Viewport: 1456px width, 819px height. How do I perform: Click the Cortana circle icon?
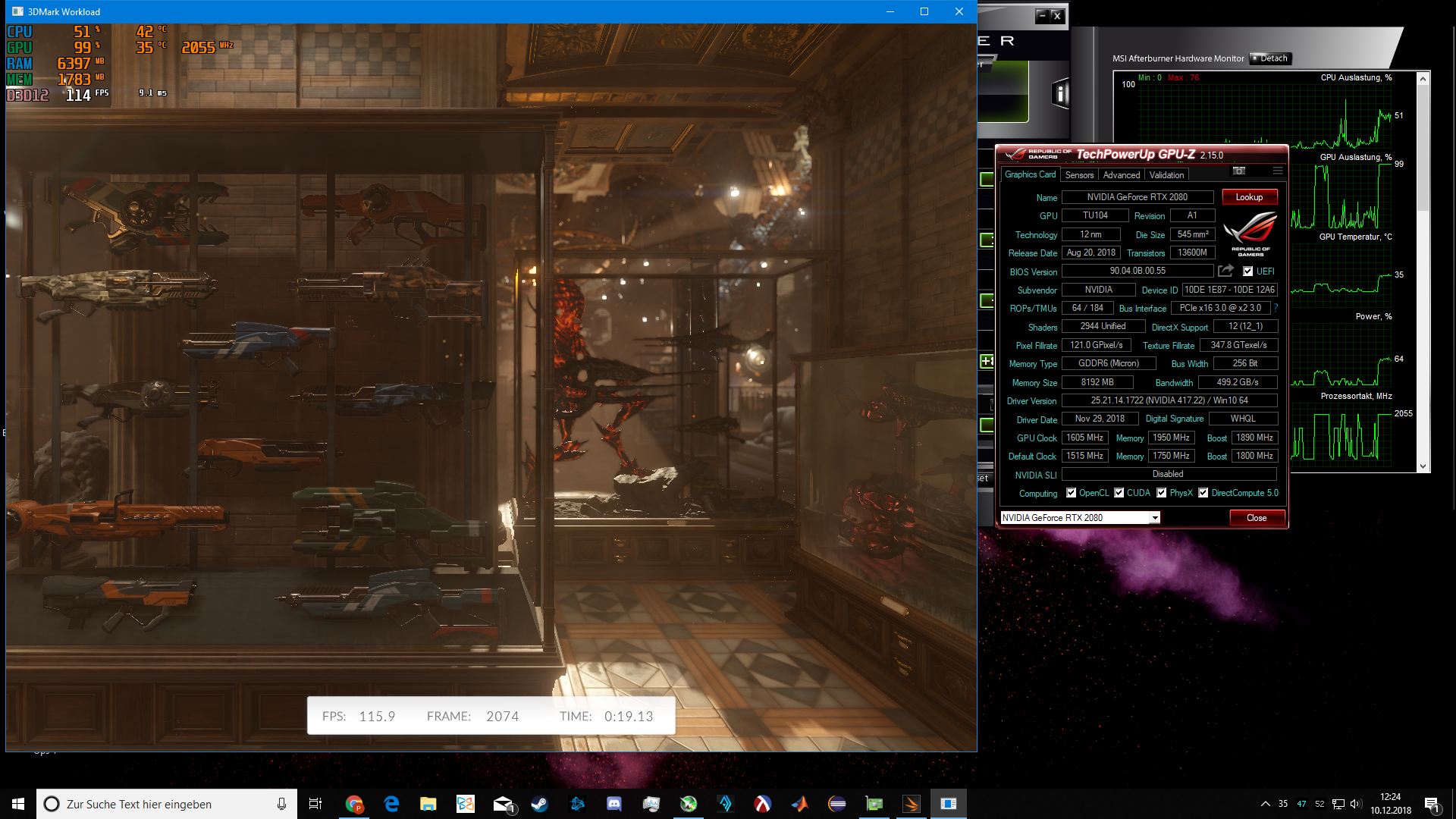pyautogui.click(x=52, y=804)
